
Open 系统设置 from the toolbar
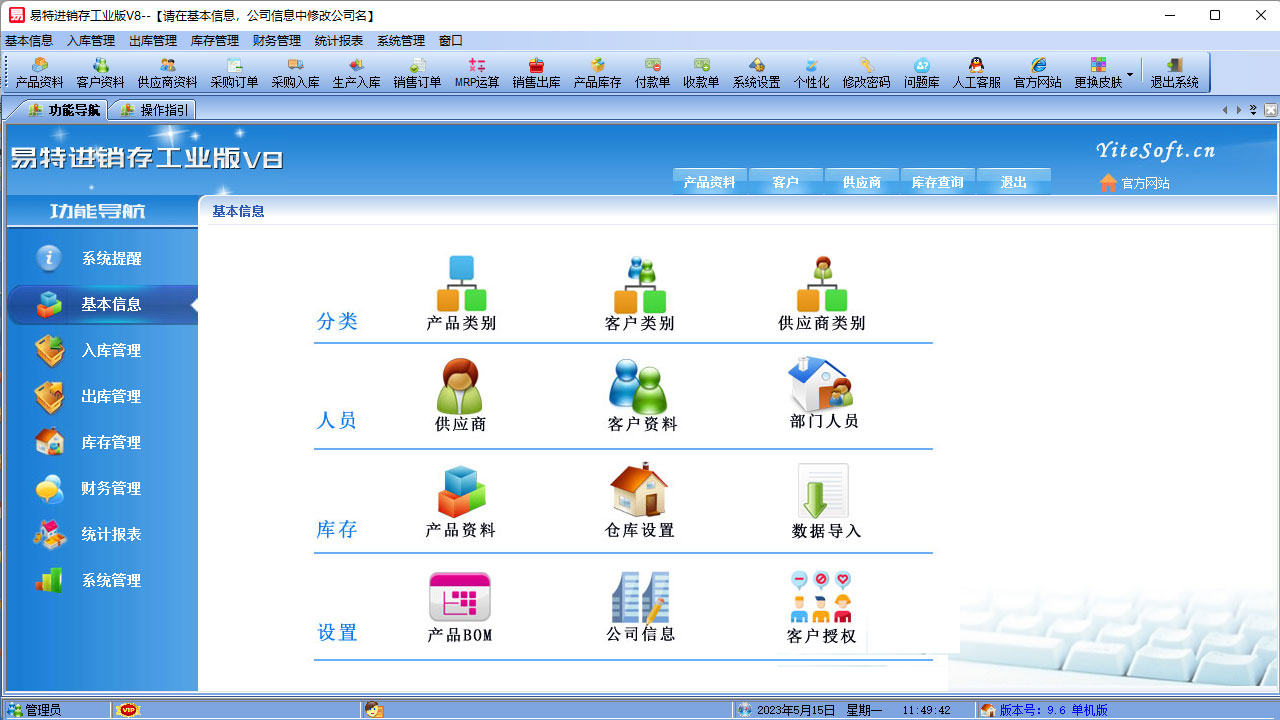(757, 72)
